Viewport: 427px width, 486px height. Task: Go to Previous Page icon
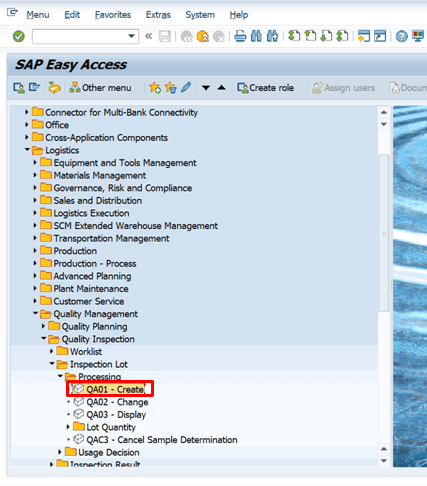(310, 36)
